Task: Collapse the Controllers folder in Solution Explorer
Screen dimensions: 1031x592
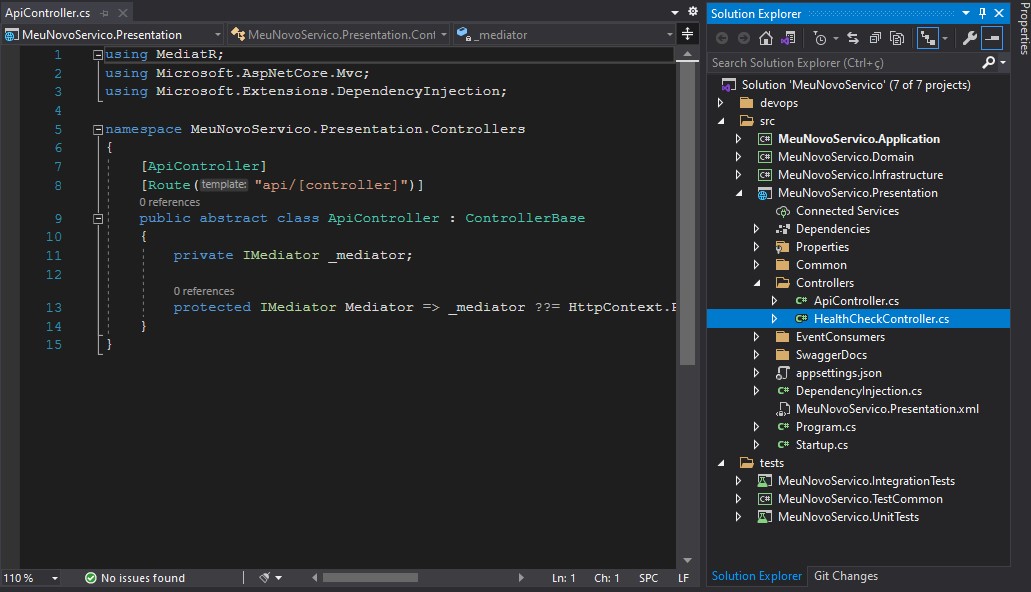Action: tap(756, 282)
